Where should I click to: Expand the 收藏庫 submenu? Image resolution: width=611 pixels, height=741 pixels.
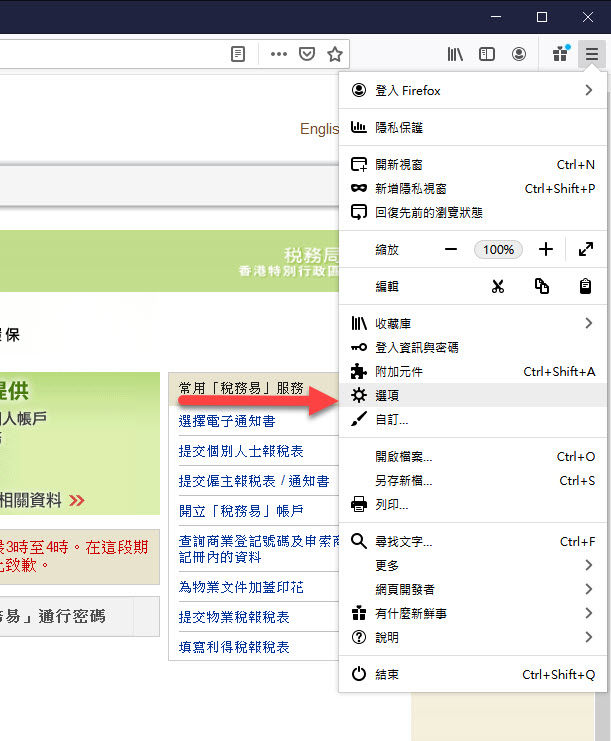coord(473,324)
